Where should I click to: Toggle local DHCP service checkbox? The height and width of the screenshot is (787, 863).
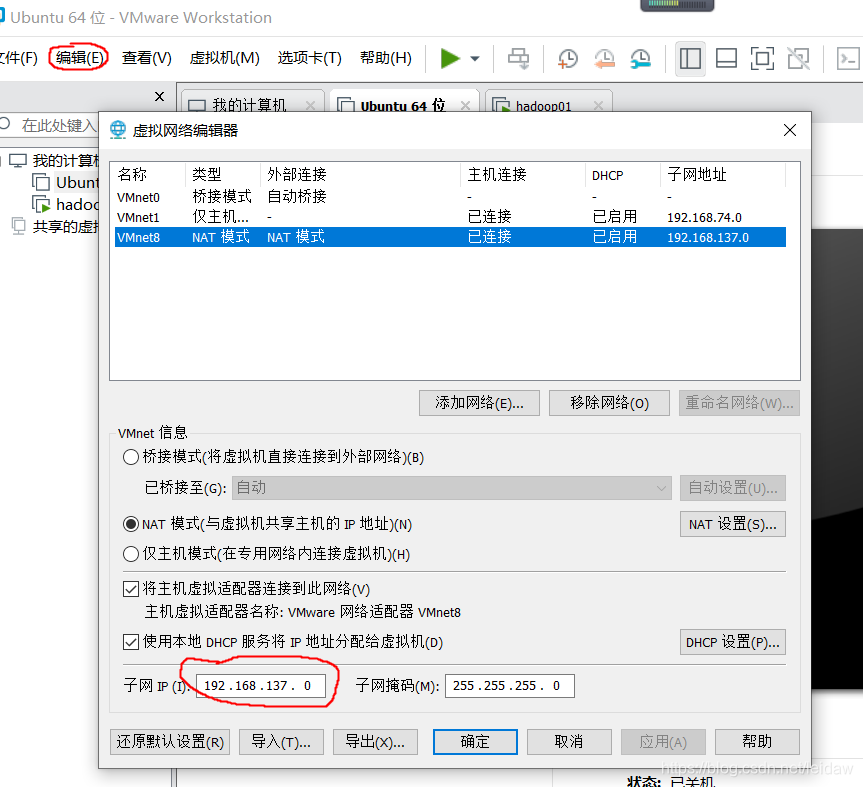[131, 642]
